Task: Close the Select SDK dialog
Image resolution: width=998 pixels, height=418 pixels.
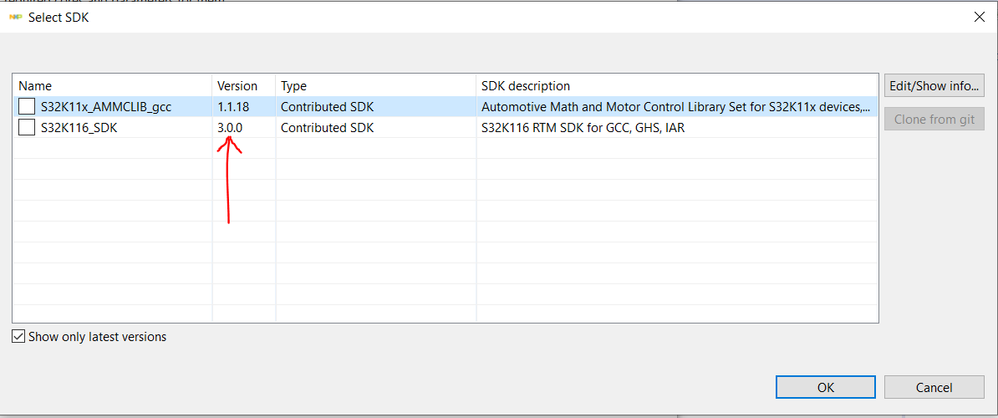Action: click(x=980, y=17)
